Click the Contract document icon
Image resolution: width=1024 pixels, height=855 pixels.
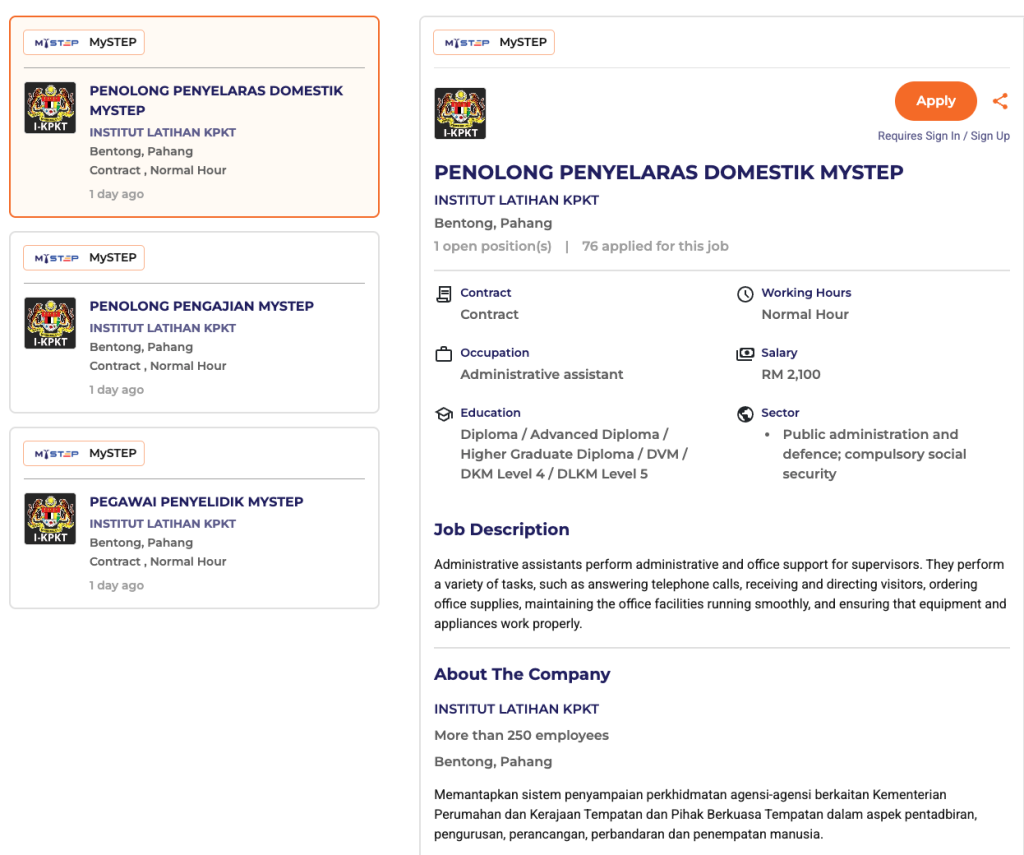point(444,294)
